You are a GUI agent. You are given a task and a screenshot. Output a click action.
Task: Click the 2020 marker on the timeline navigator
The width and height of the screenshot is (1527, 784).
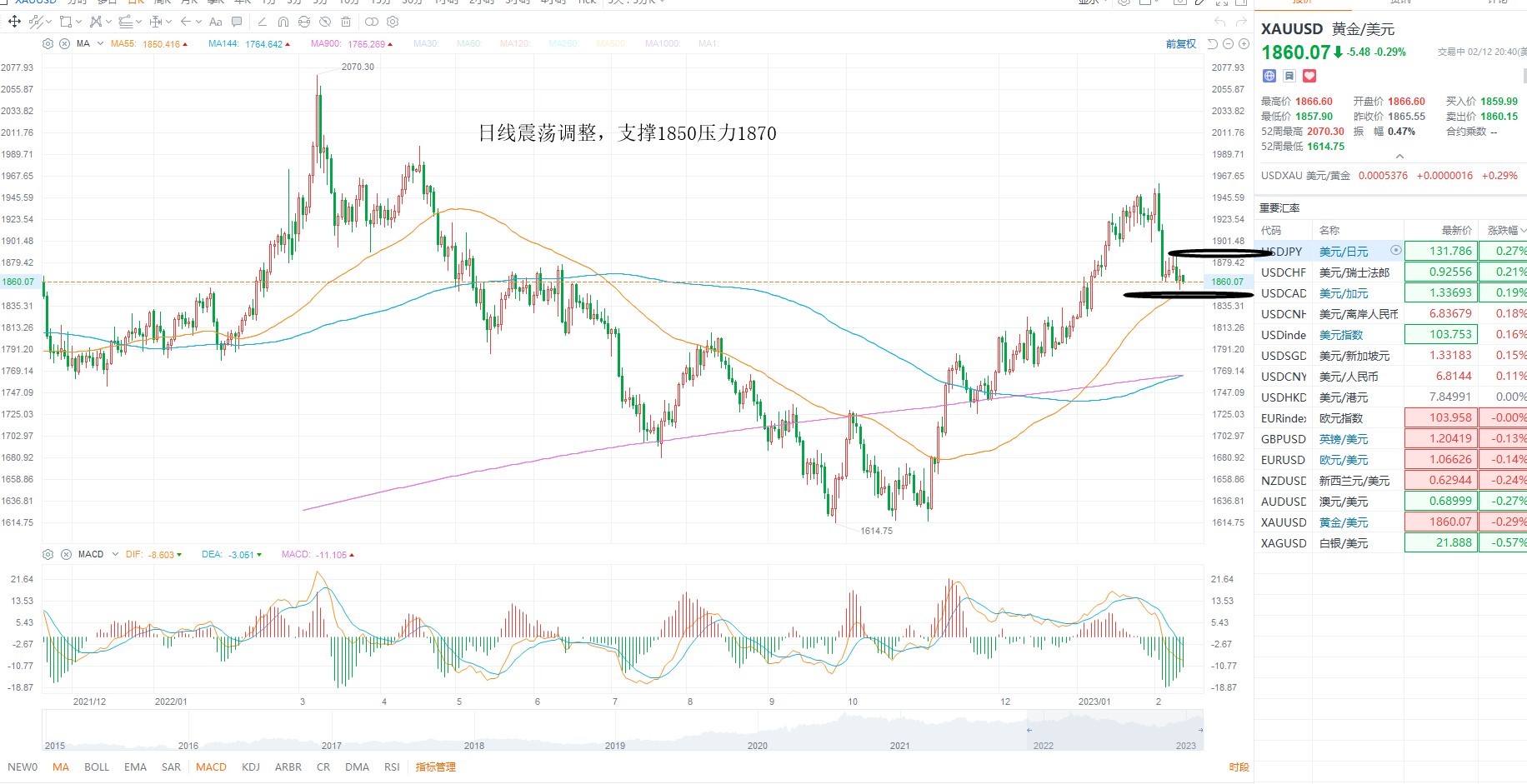(x=757, y=746)
